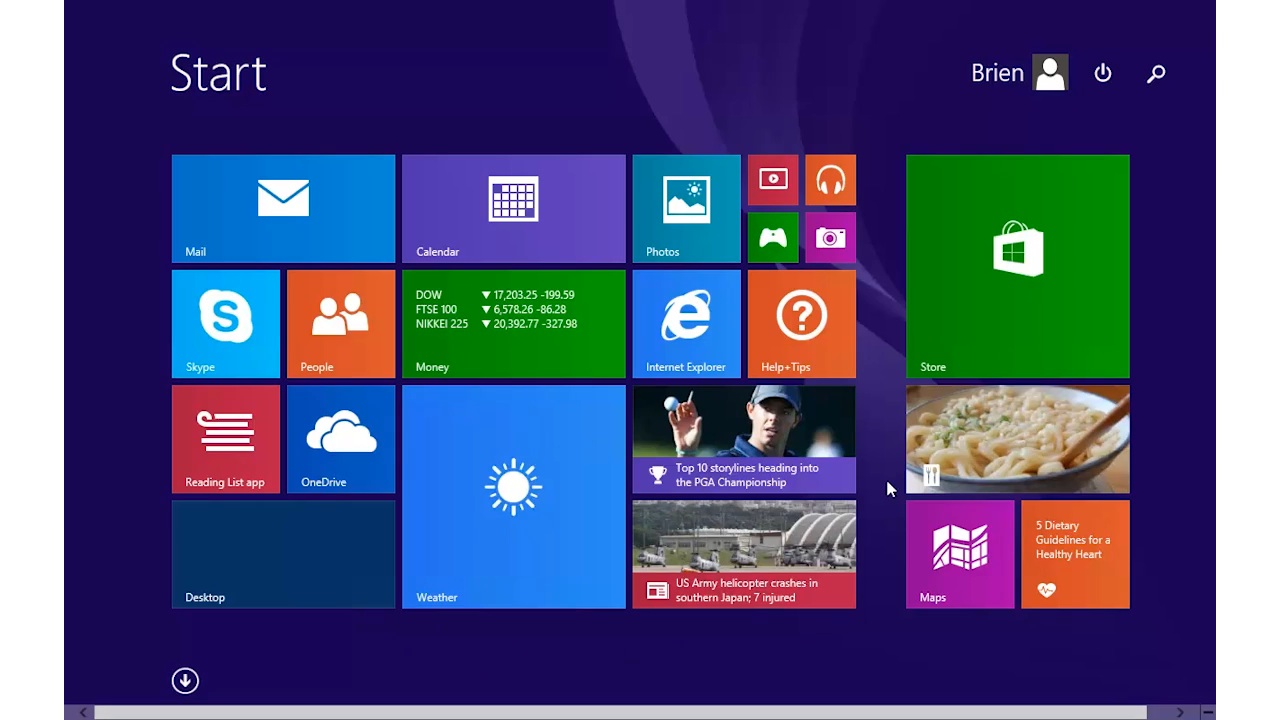Click the horizontal scrollbar left arrow
The height and width of the screenshot is (720, 1280).
(84, 712)
